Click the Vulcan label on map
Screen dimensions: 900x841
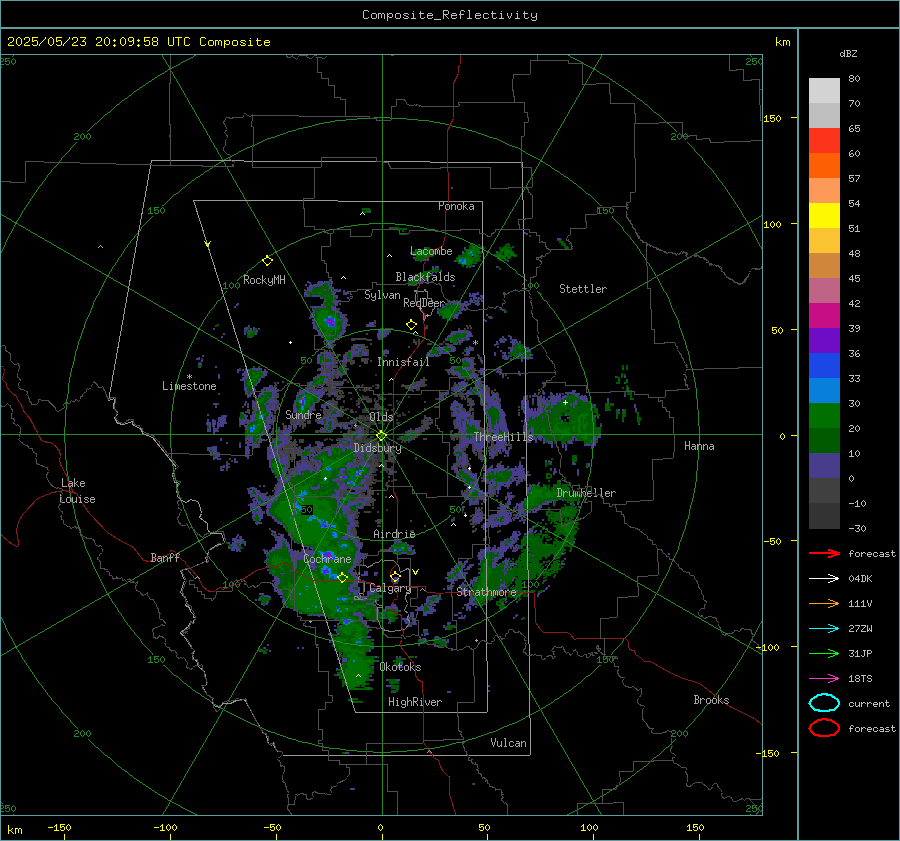point(508,743)
